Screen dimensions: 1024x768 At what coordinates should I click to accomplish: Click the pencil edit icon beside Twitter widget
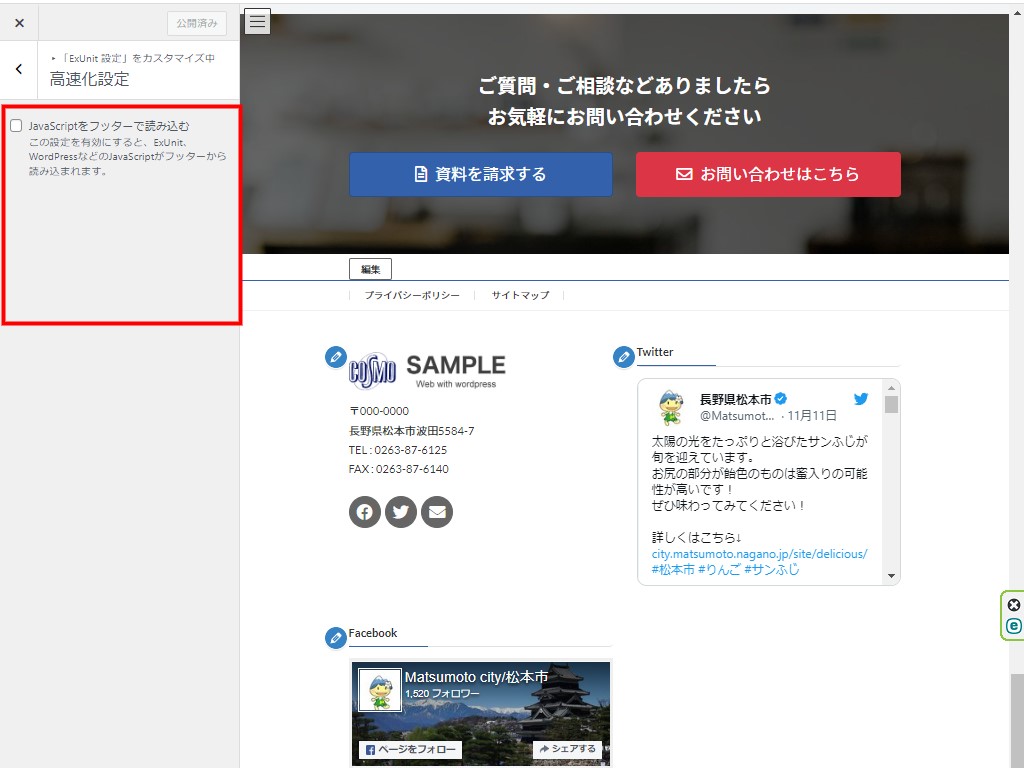tap(624, 357)
